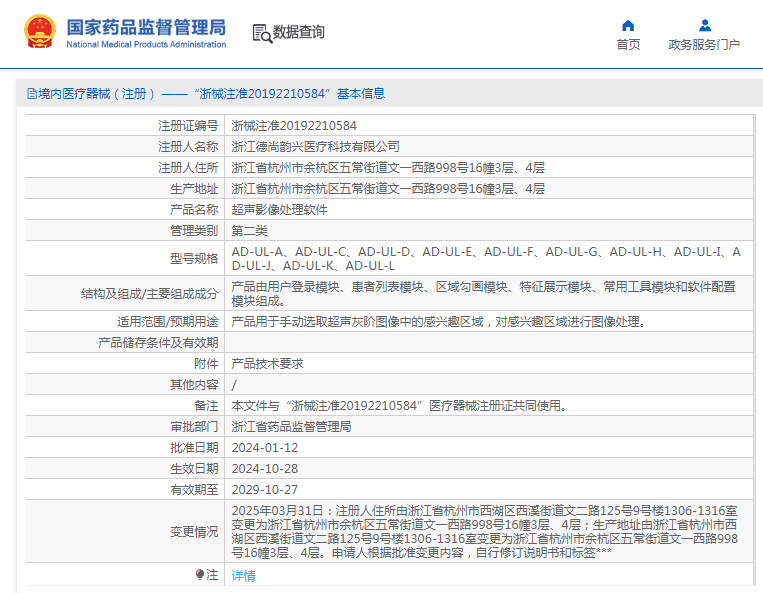The width and height of the screenshot is (763, 593).
Task: Click the 审批部门 row label
Action: click(x=194, y=427)
